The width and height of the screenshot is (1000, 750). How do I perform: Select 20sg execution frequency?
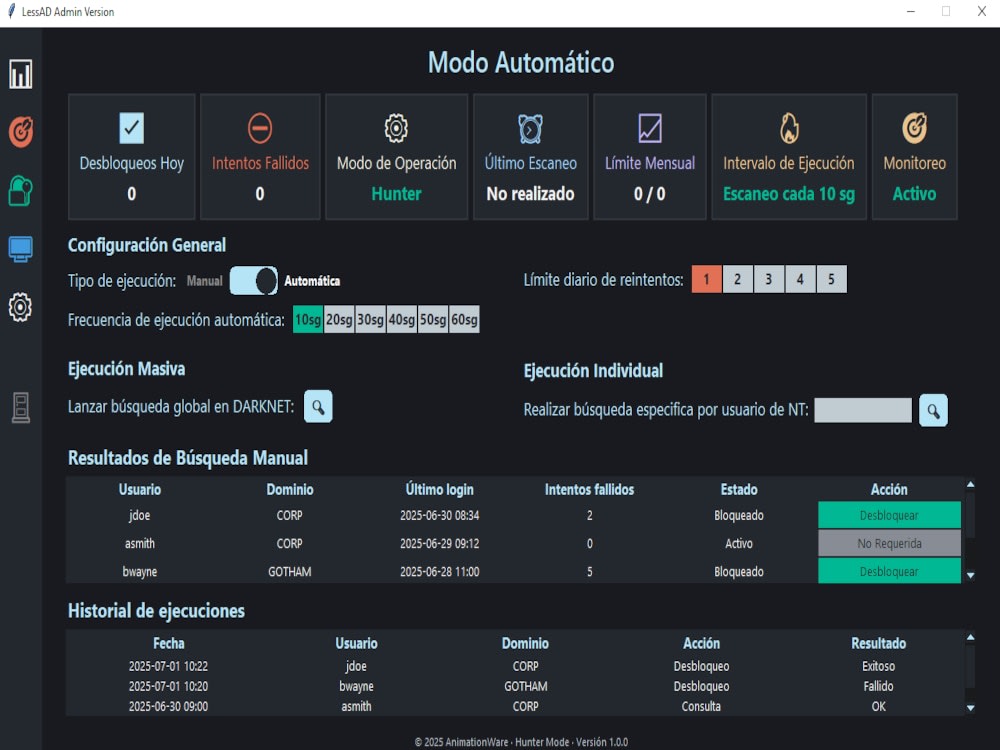339,320
